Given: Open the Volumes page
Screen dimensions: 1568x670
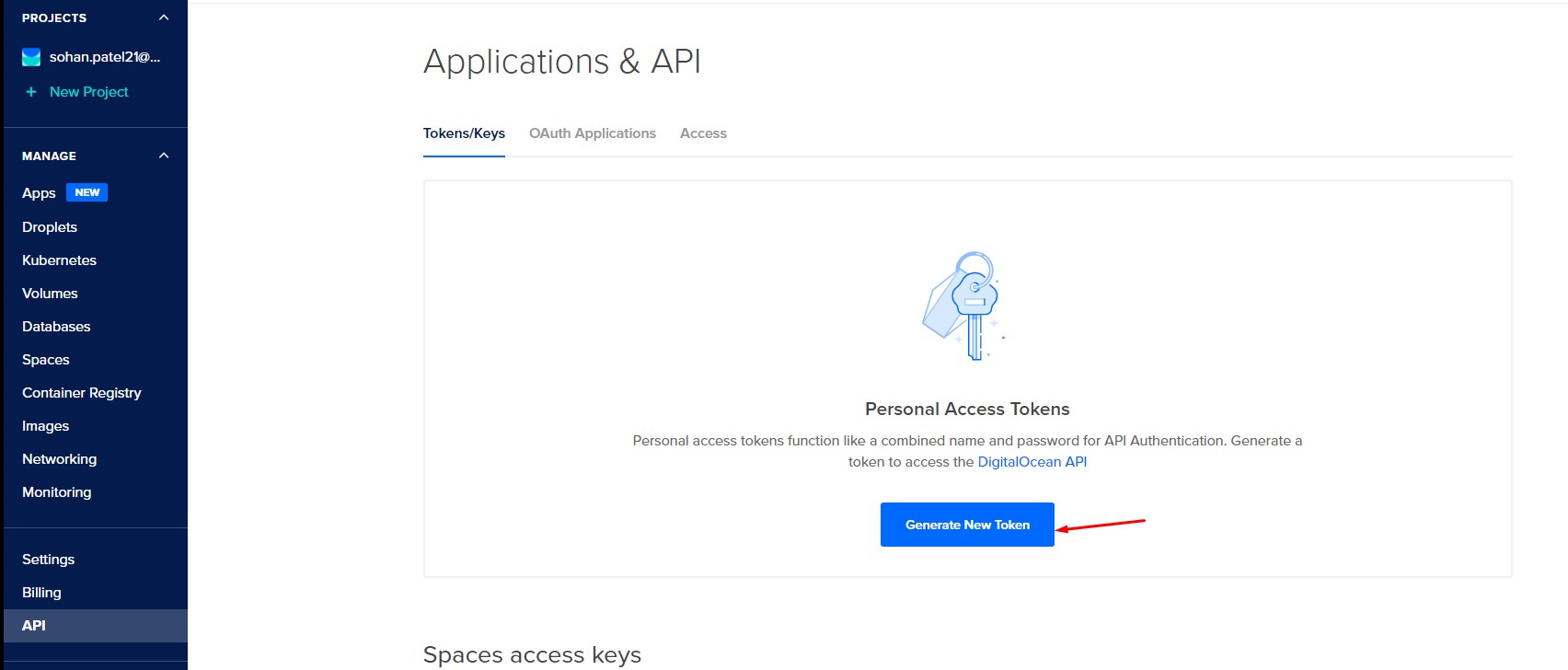Looking at the screenshot, I should [x=50, y=294].
